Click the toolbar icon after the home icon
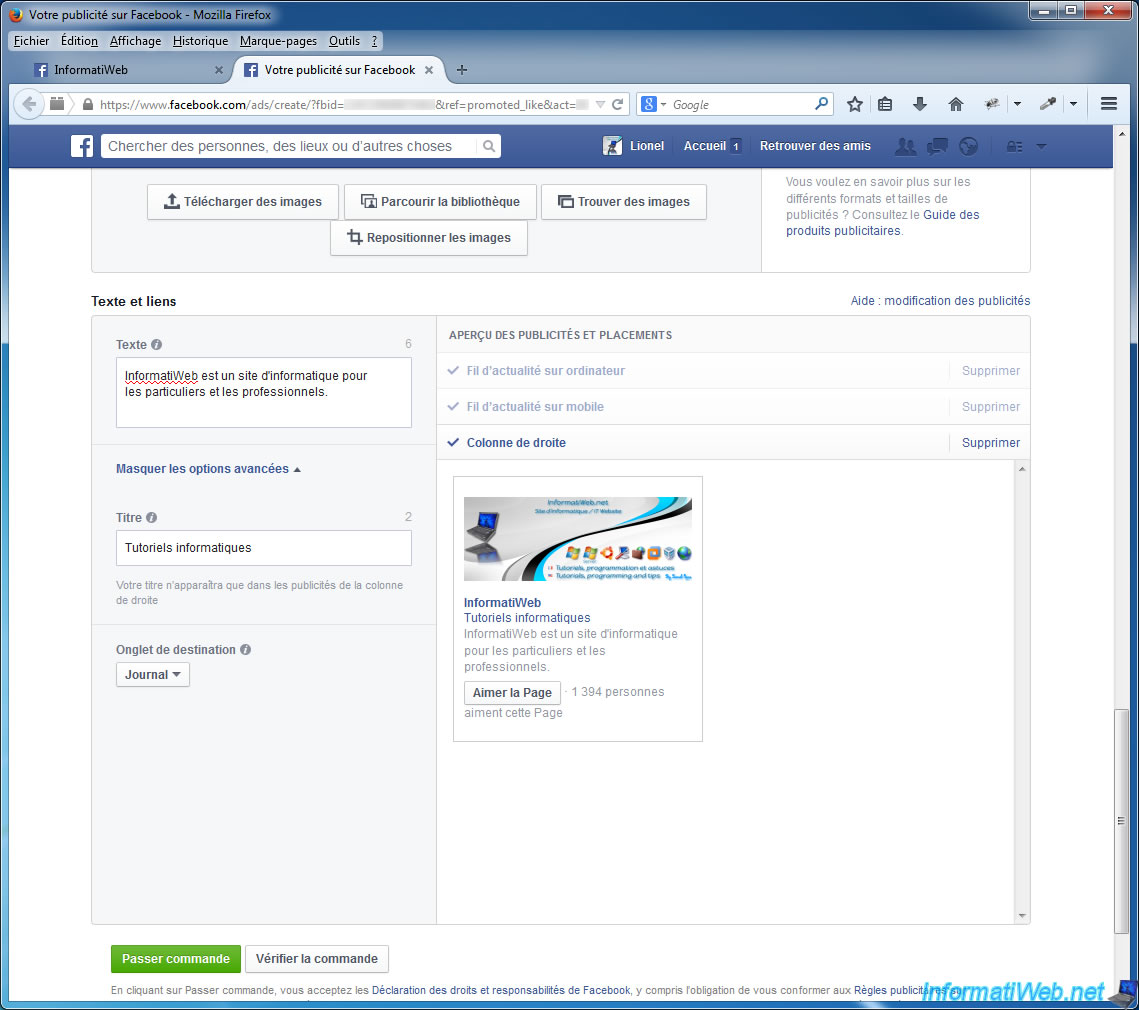The image size is (1139, 1010). [x=992, y=105]
